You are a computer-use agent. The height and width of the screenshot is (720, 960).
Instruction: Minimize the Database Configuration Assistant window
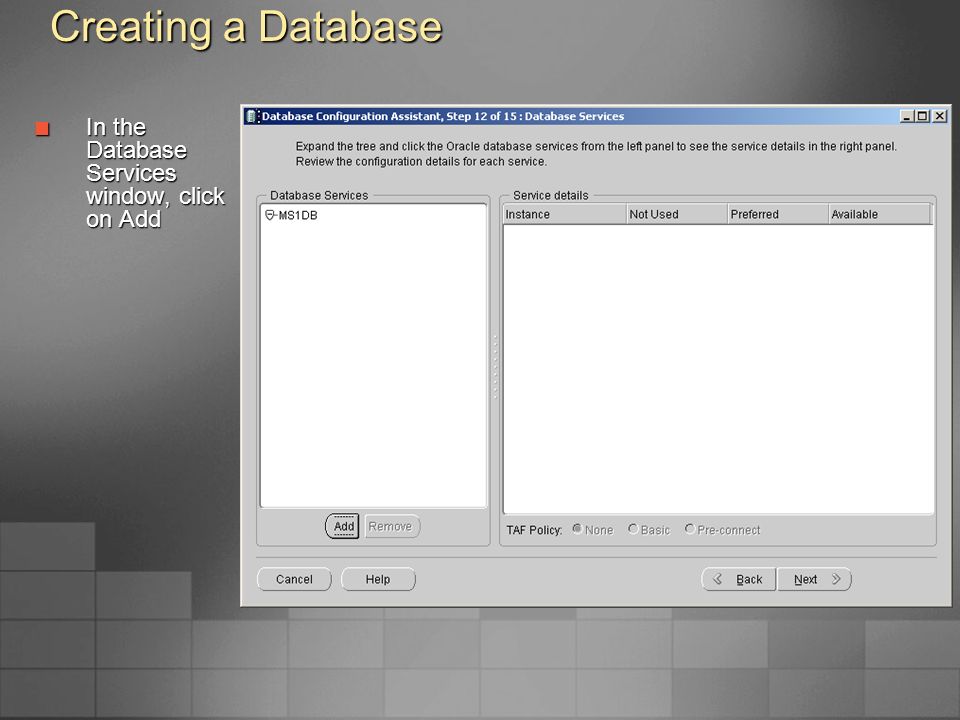pyautogui.click(x=907, y=116)
